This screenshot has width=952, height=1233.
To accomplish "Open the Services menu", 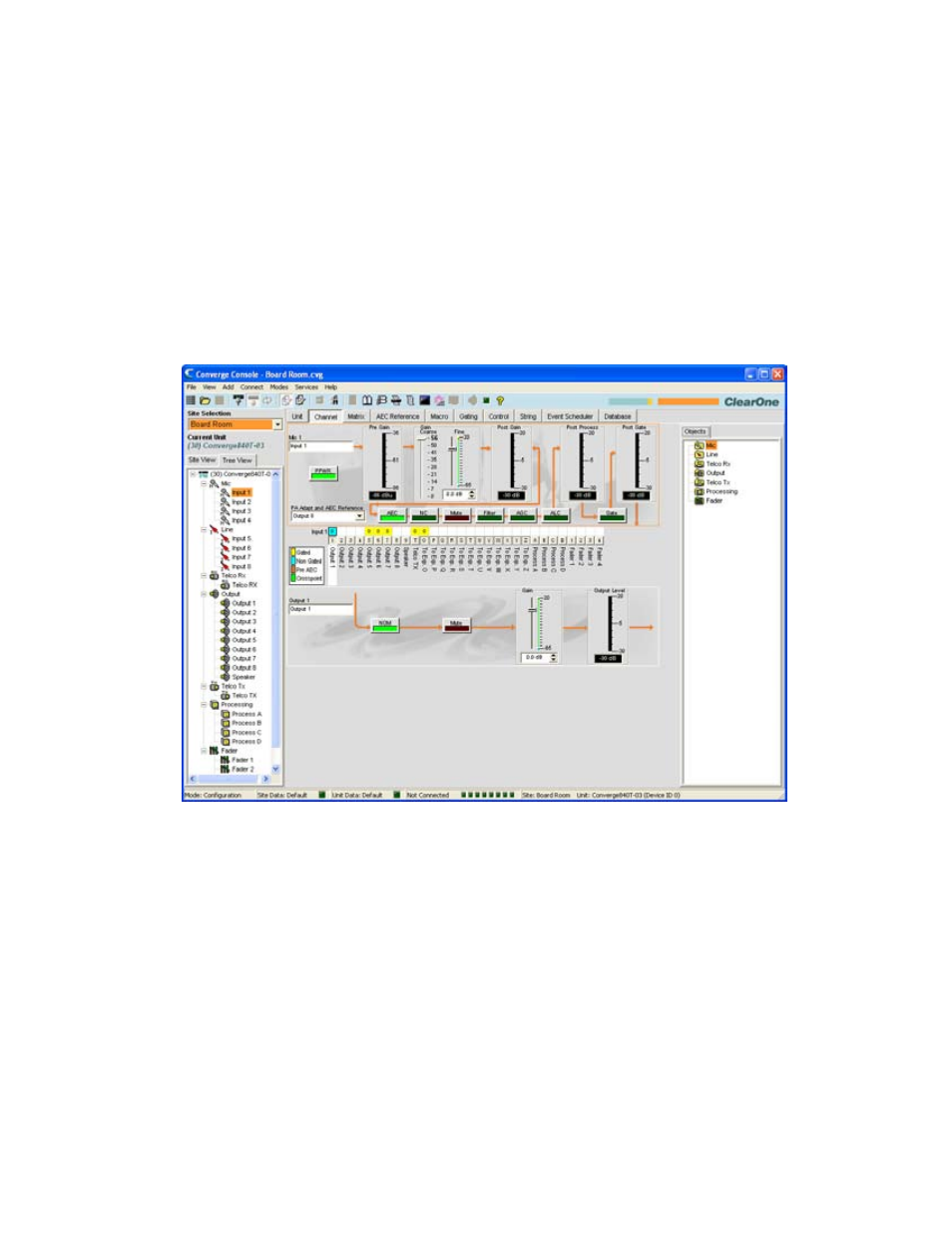I will (x=306, y=387).
